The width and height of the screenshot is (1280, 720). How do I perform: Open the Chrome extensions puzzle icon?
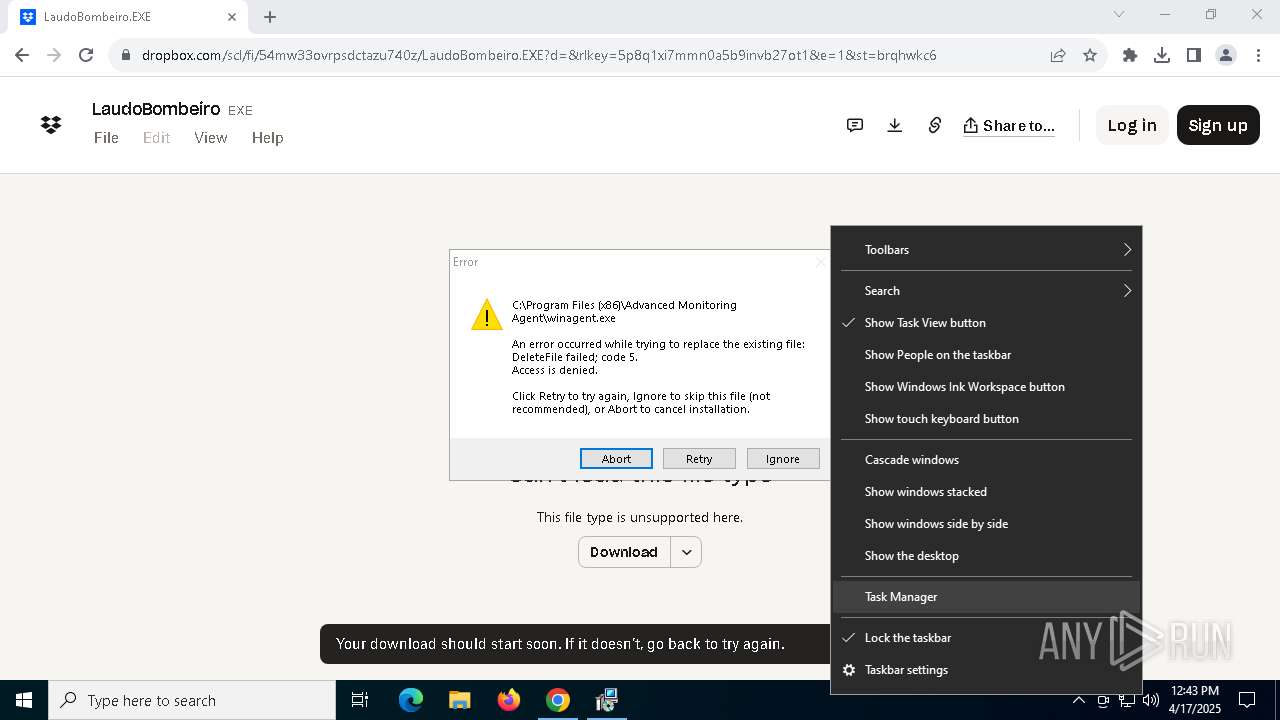coord(1130,55)
